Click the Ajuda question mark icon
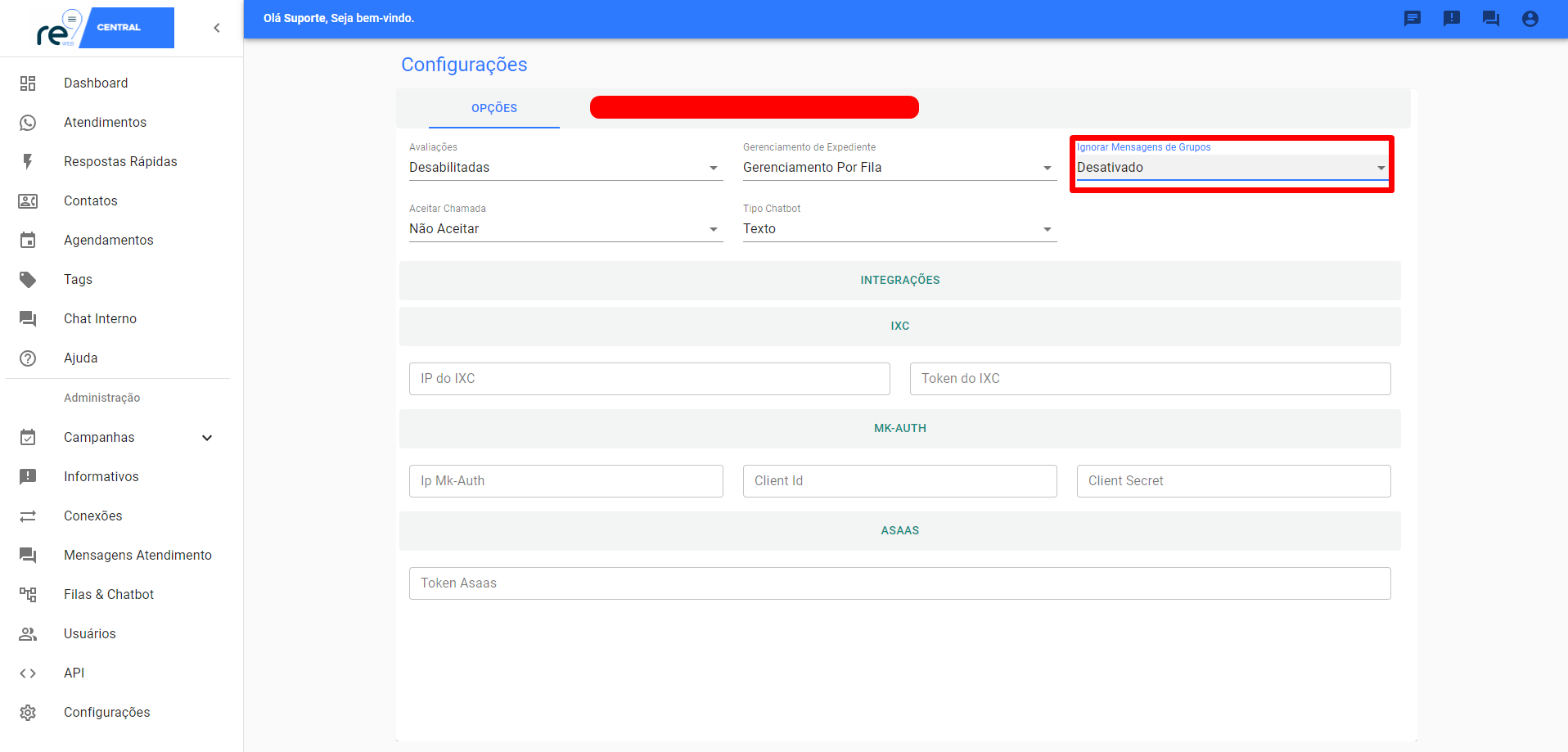Viewport: 1568px width, 752px height. [28, 358]
